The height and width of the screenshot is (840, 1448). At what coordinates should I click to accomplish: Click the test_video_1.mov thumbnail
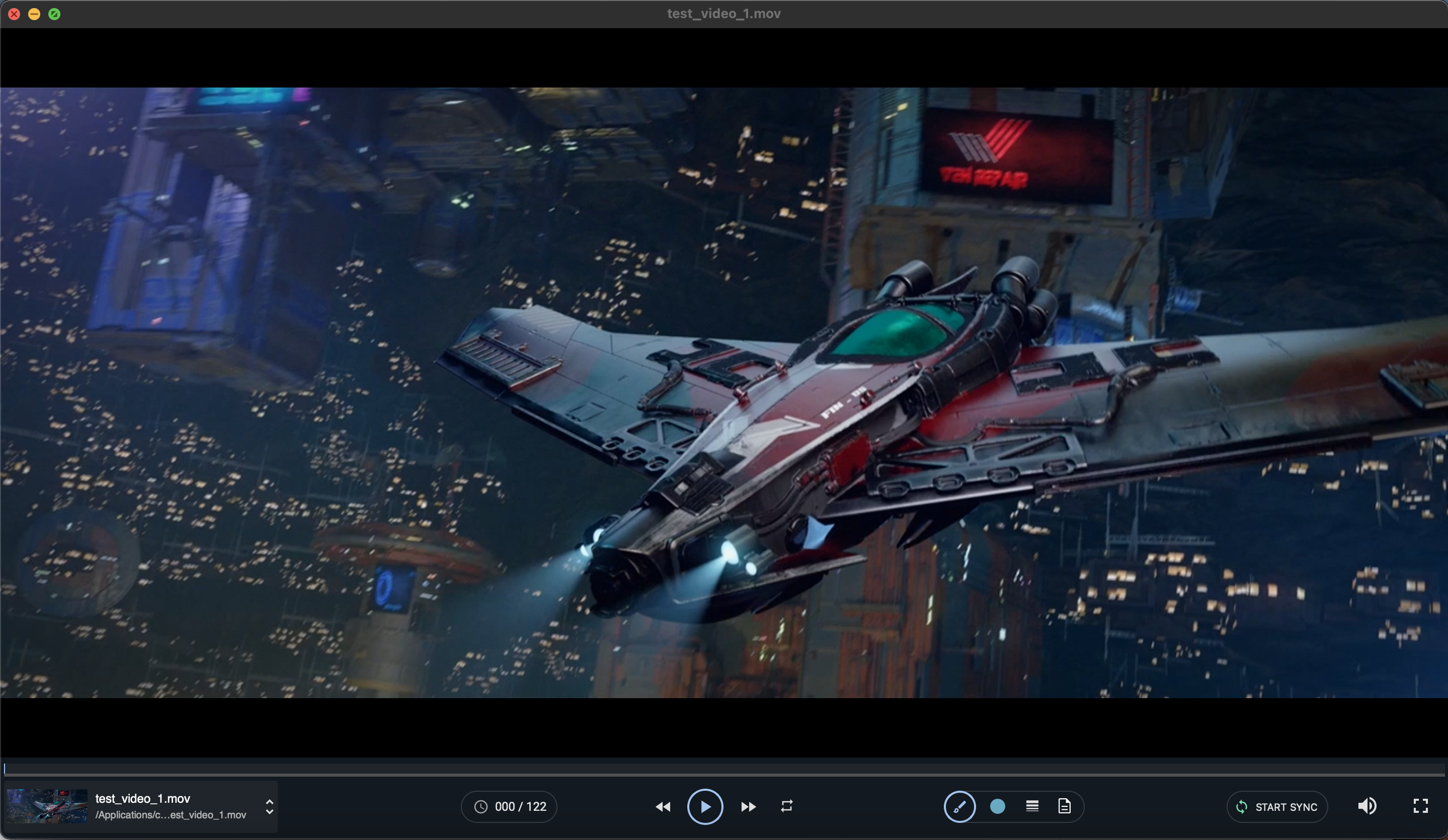click(47, 806)
